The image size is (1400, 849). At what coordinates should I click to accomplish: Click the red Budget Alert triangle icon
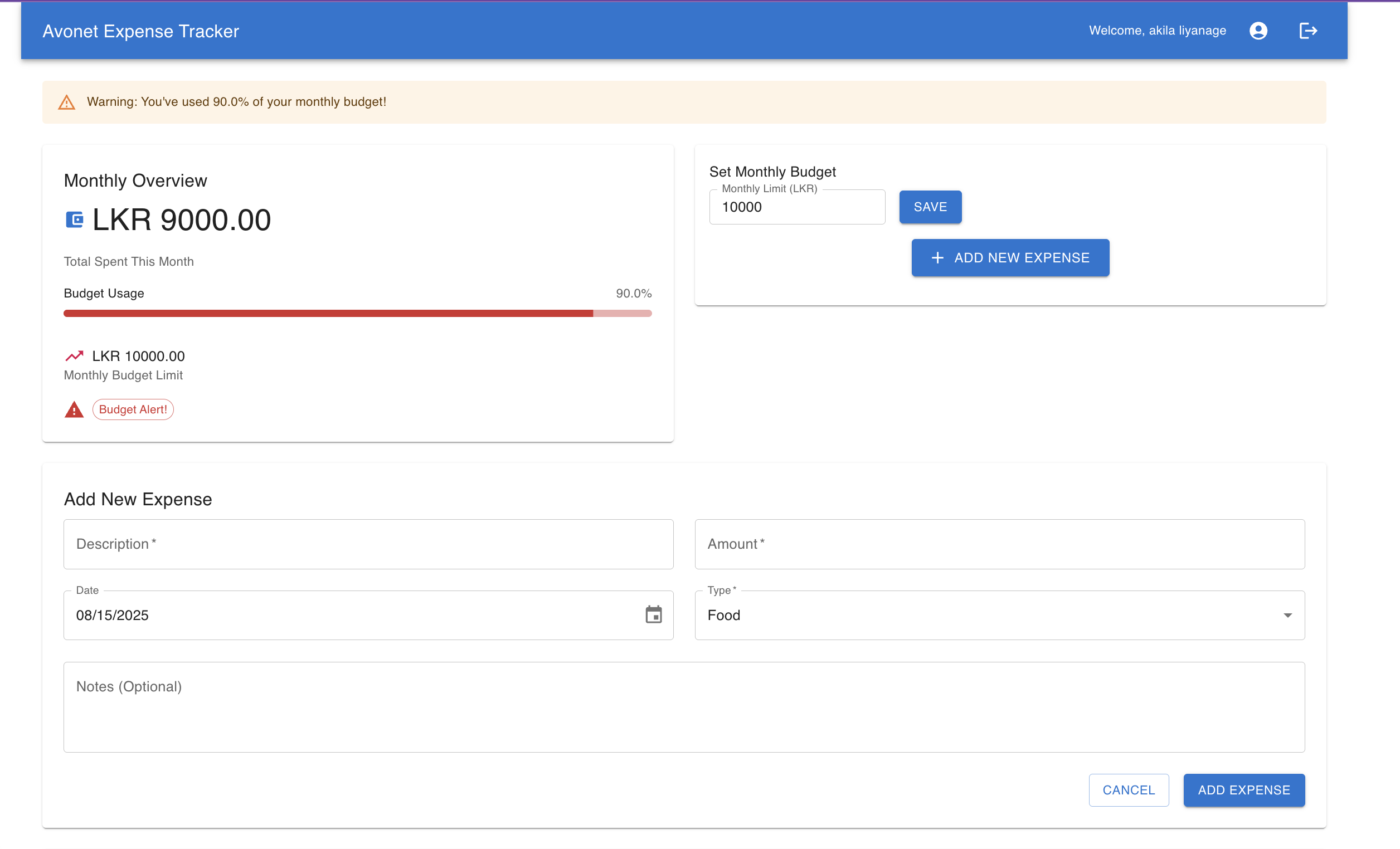coord(74,409)
